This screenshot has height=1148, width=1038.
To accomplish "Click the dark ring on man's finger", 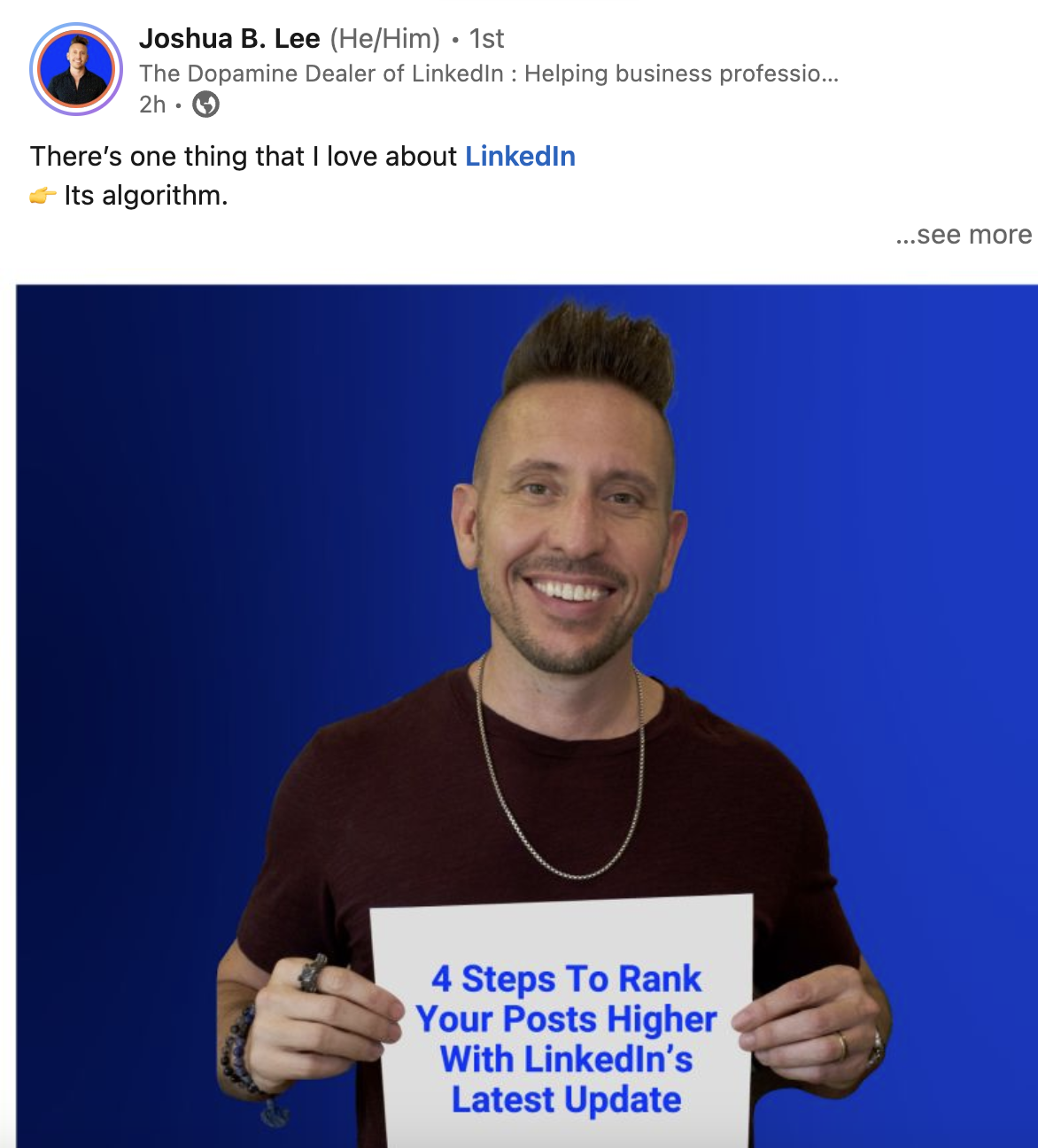I will coord(312,973).
